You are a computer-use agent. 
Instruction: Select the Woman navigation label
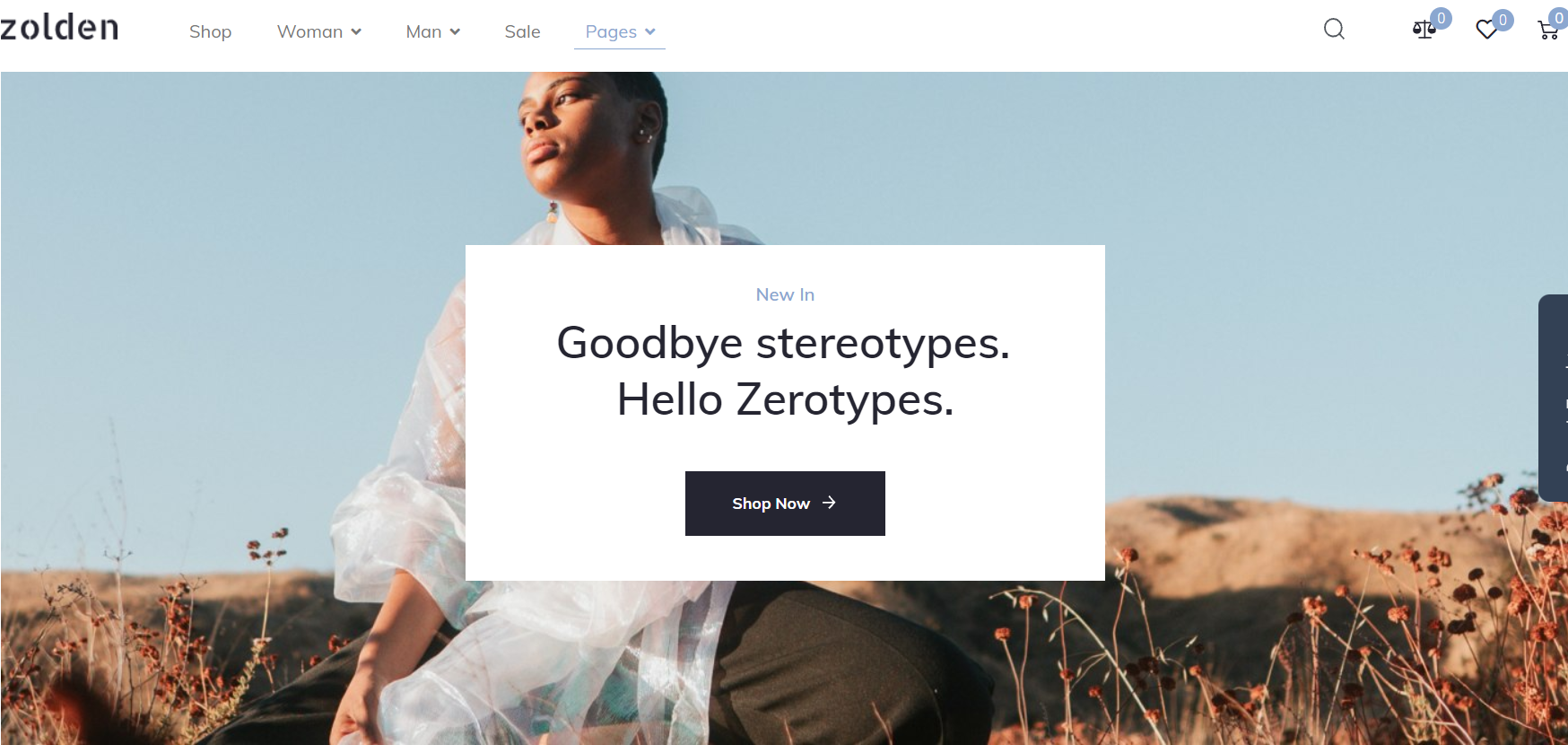(309, 31)
